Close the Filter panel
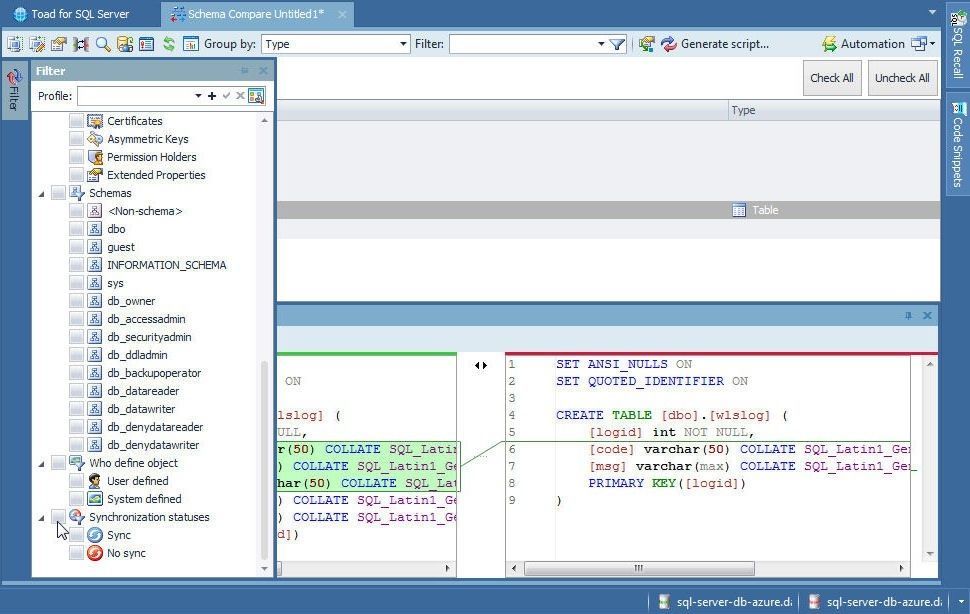This screenshot has height=614, width=970. coord(264,71)
